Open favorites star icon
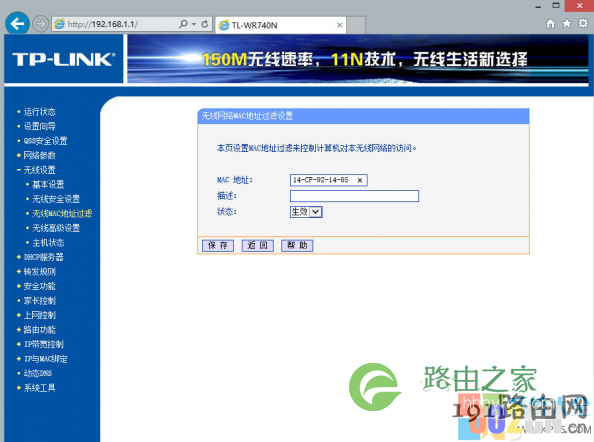The width and height of the screenshot is (594, 442). 567,24
